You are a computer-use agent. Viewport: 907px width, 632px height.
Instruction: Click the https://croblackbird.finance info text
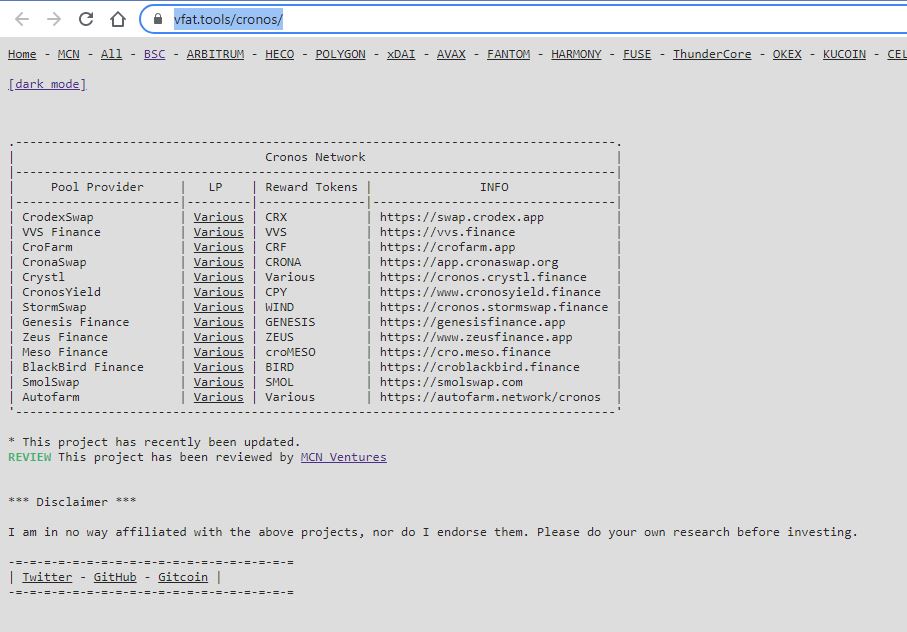click(x=480, y=367)
